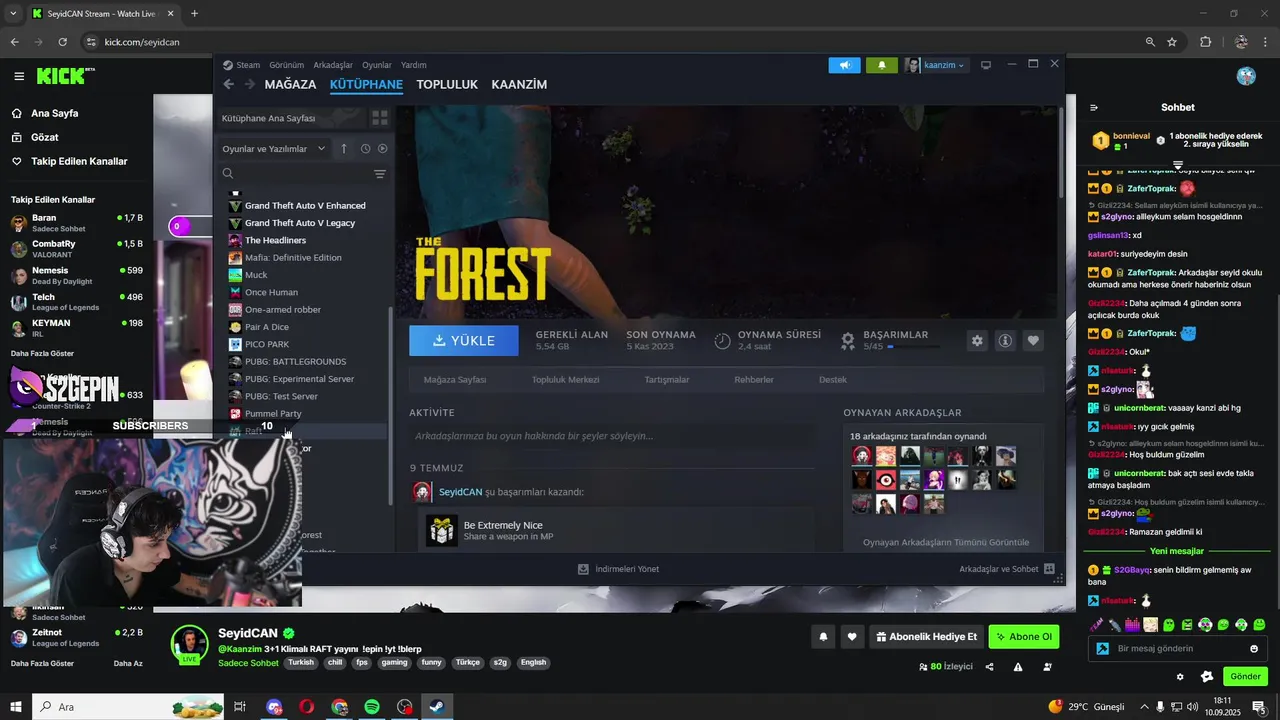1280x720 pixels.
Task: Open recent-activity sort clock in Steam library
Action: tap(366, 148)
